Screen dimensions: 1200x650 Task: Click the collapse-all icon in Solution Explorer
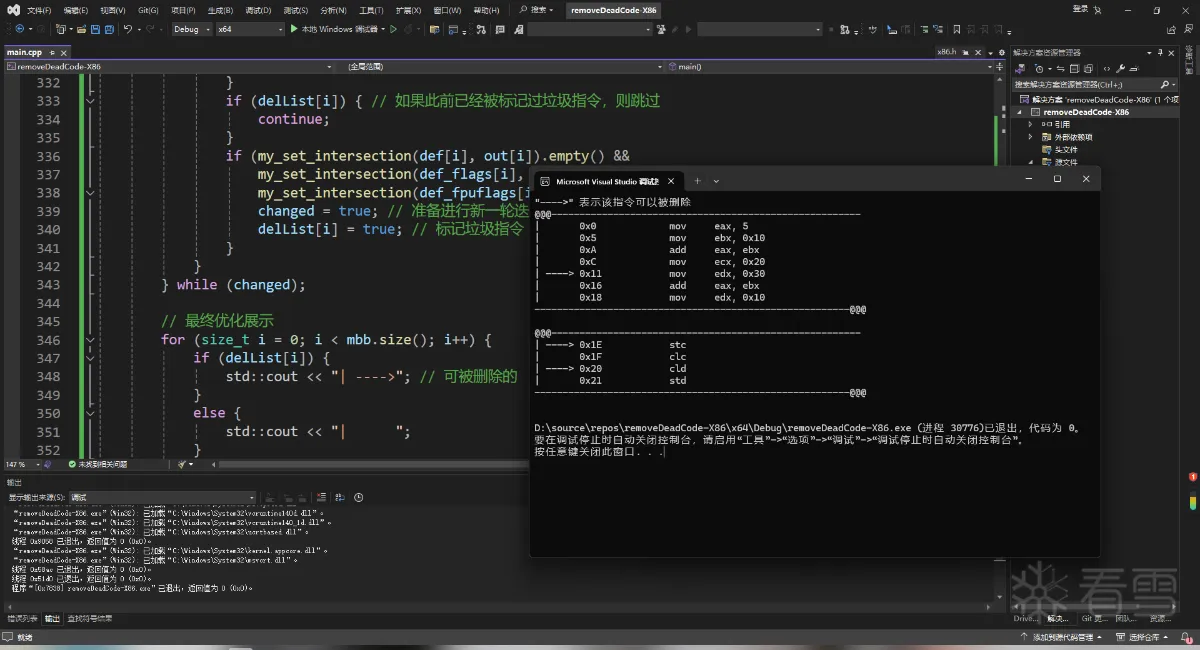tap(1074, 69)
